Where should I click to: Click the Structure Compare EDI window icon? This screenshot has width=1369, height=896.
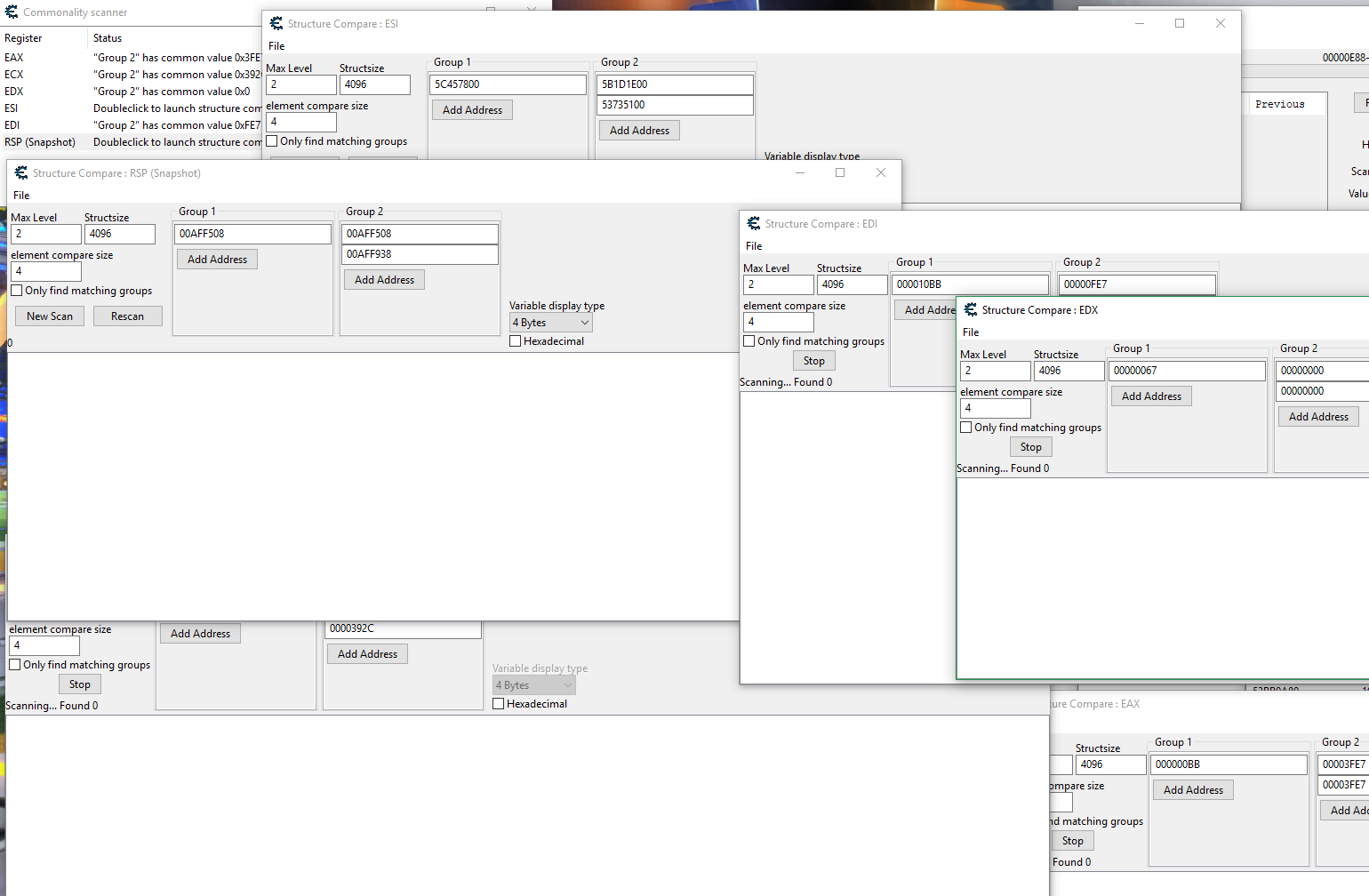click(x=754, y=224)
